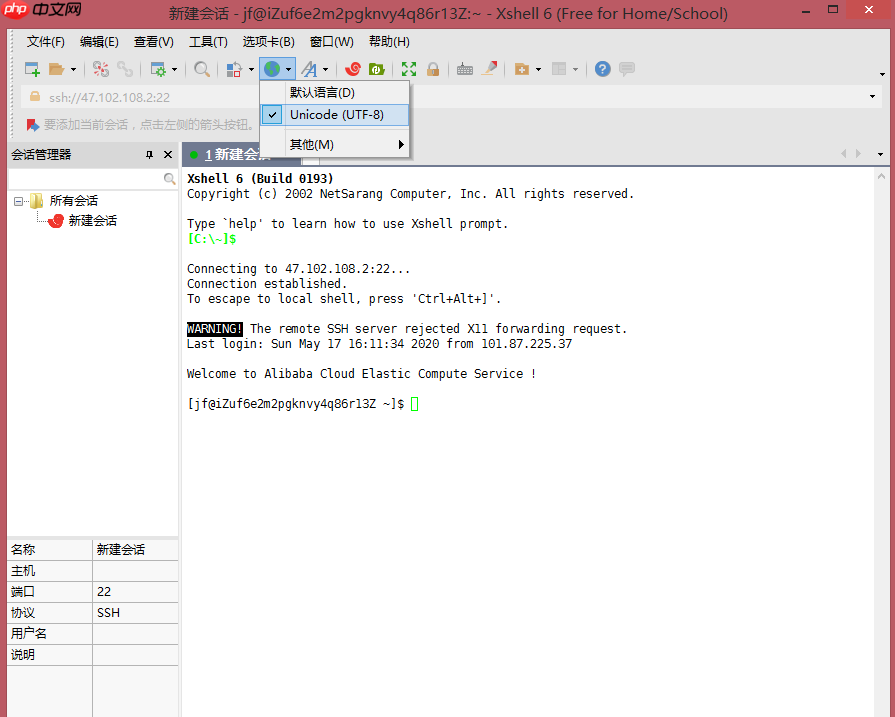Image resolution: width=895 pixels, height=717 pixels.
Task: Open the 工具(T) menu
Action: (208, 42)
